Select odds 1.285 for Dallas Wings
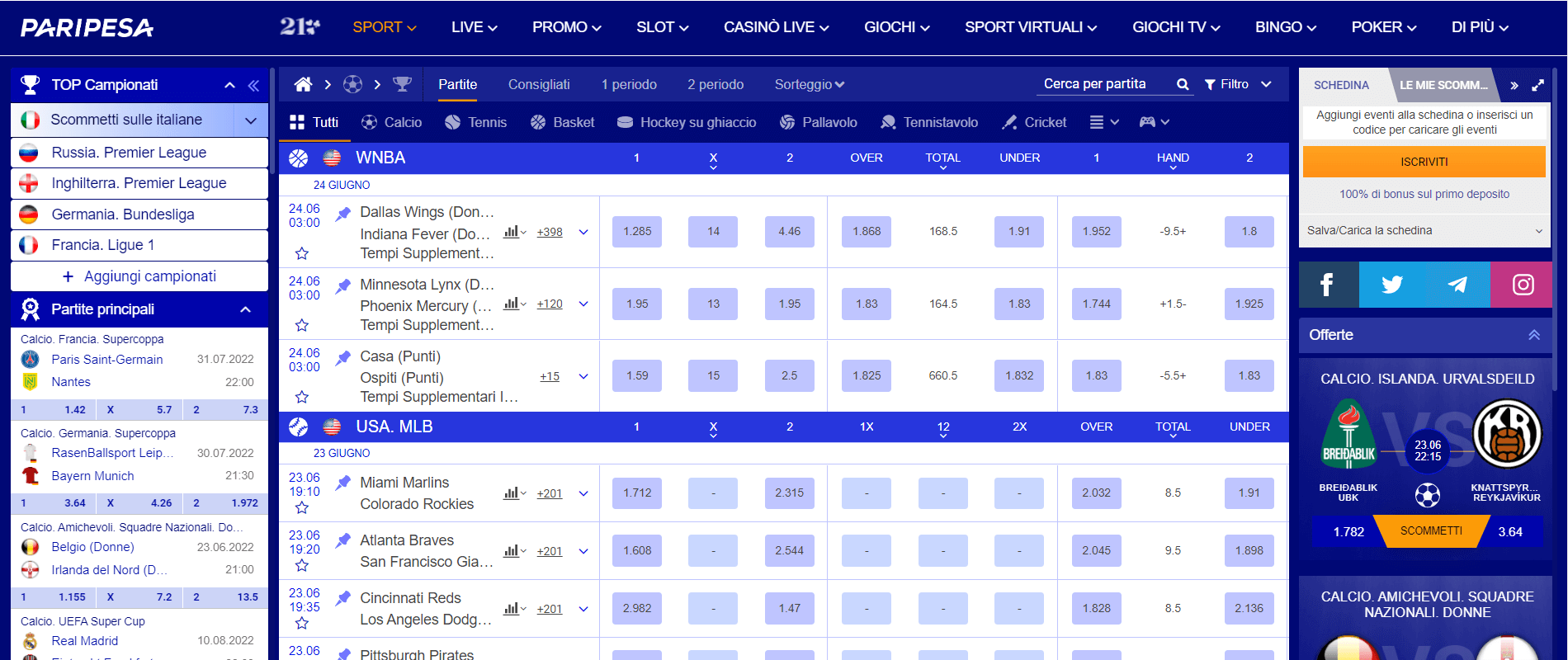This screenshot has height=660, width=1568. [637, 232]
